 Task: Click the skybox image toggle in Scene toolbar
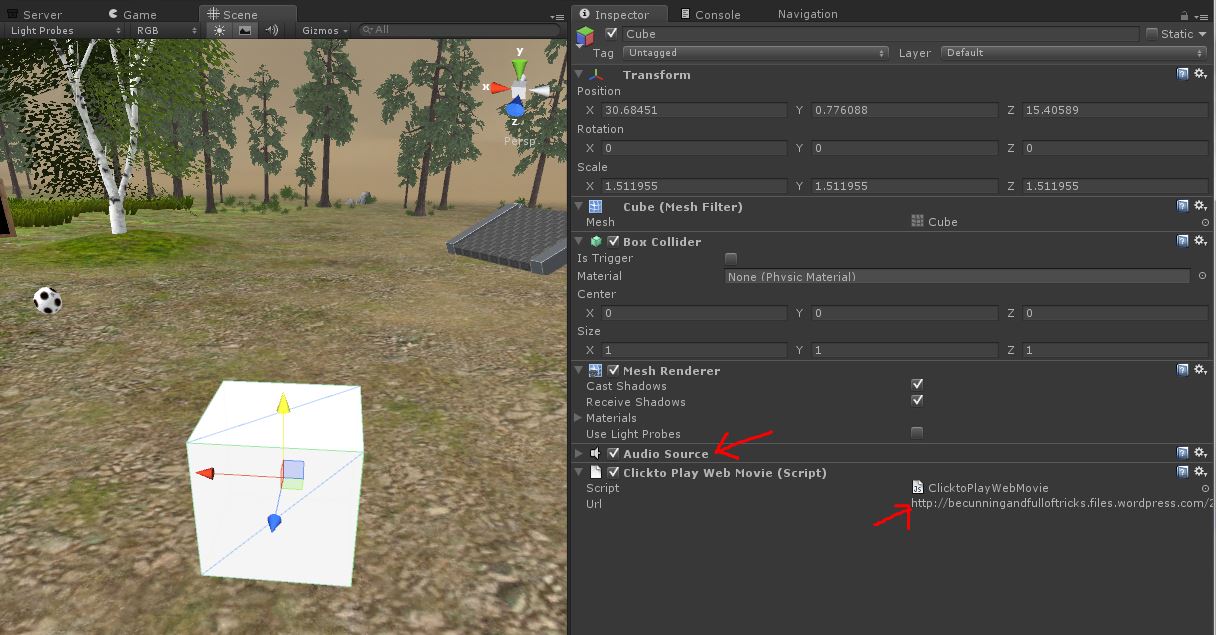(x=245, y=30)
